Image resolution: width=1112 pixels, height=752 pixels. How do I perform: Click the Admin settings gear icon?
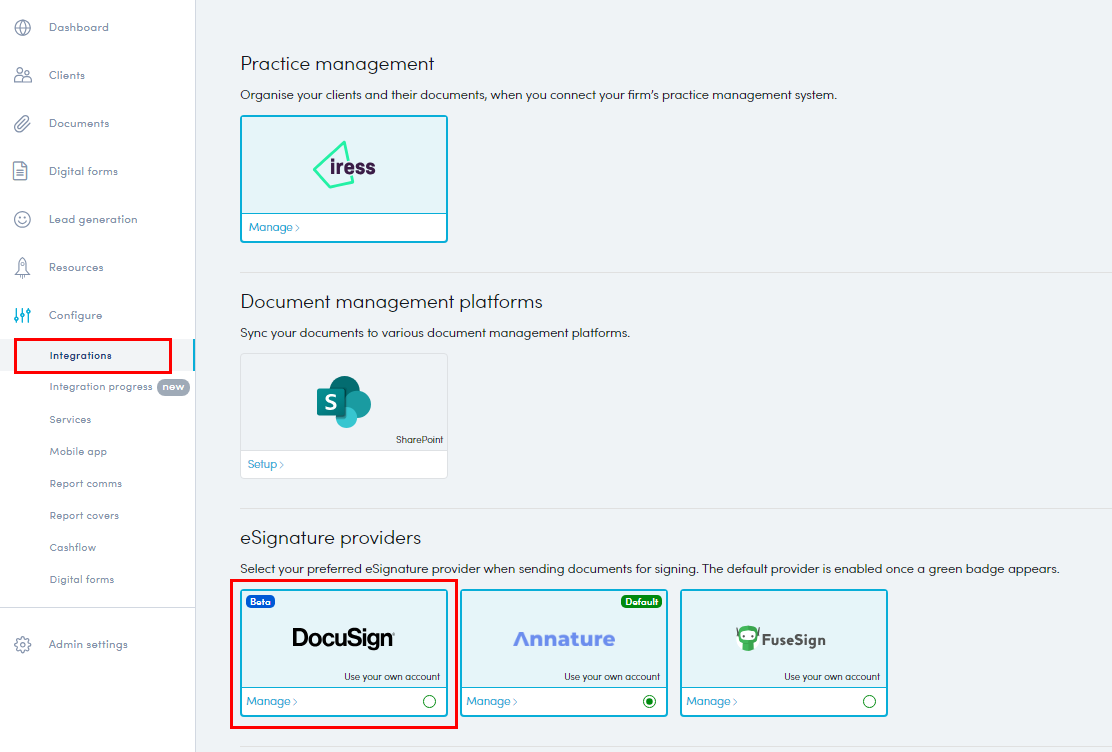22,645
